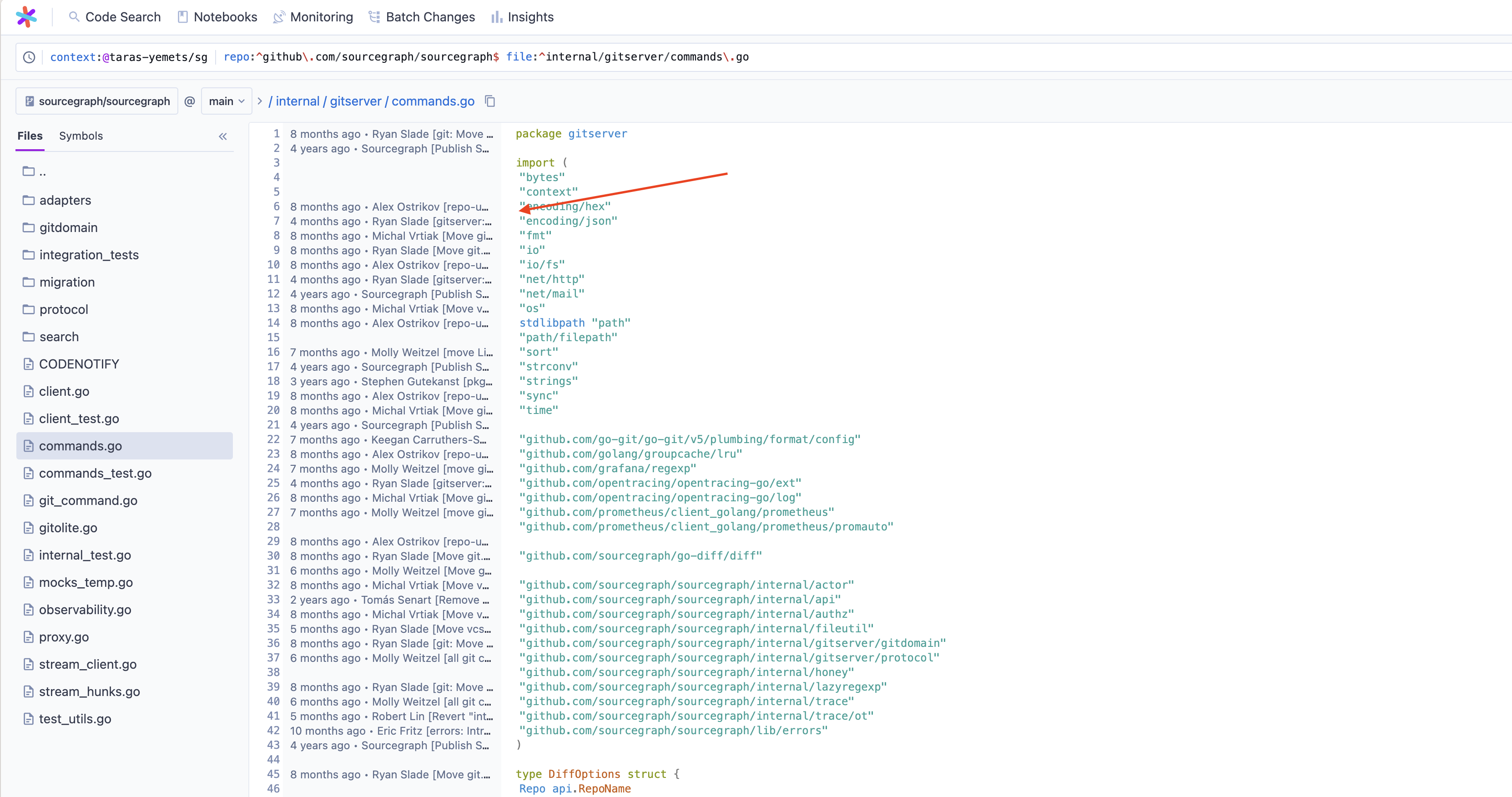Open Code Search from navbar
Viewport: 1512px width, 797px height.
pos(115,17)
